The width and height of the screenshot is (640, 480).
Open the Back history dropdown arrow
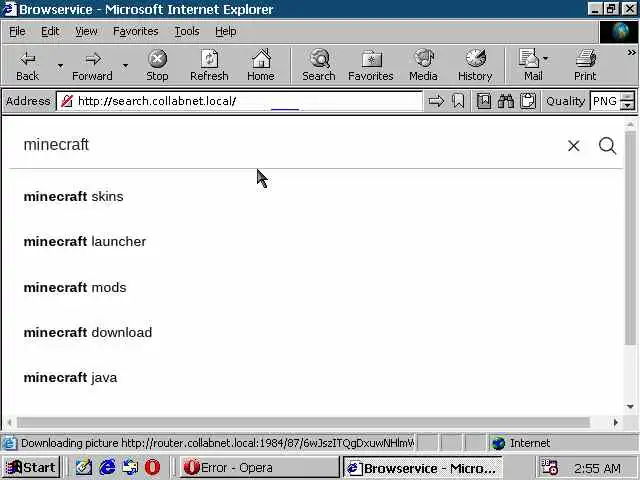pyautogui.click(x=60, y=65)
